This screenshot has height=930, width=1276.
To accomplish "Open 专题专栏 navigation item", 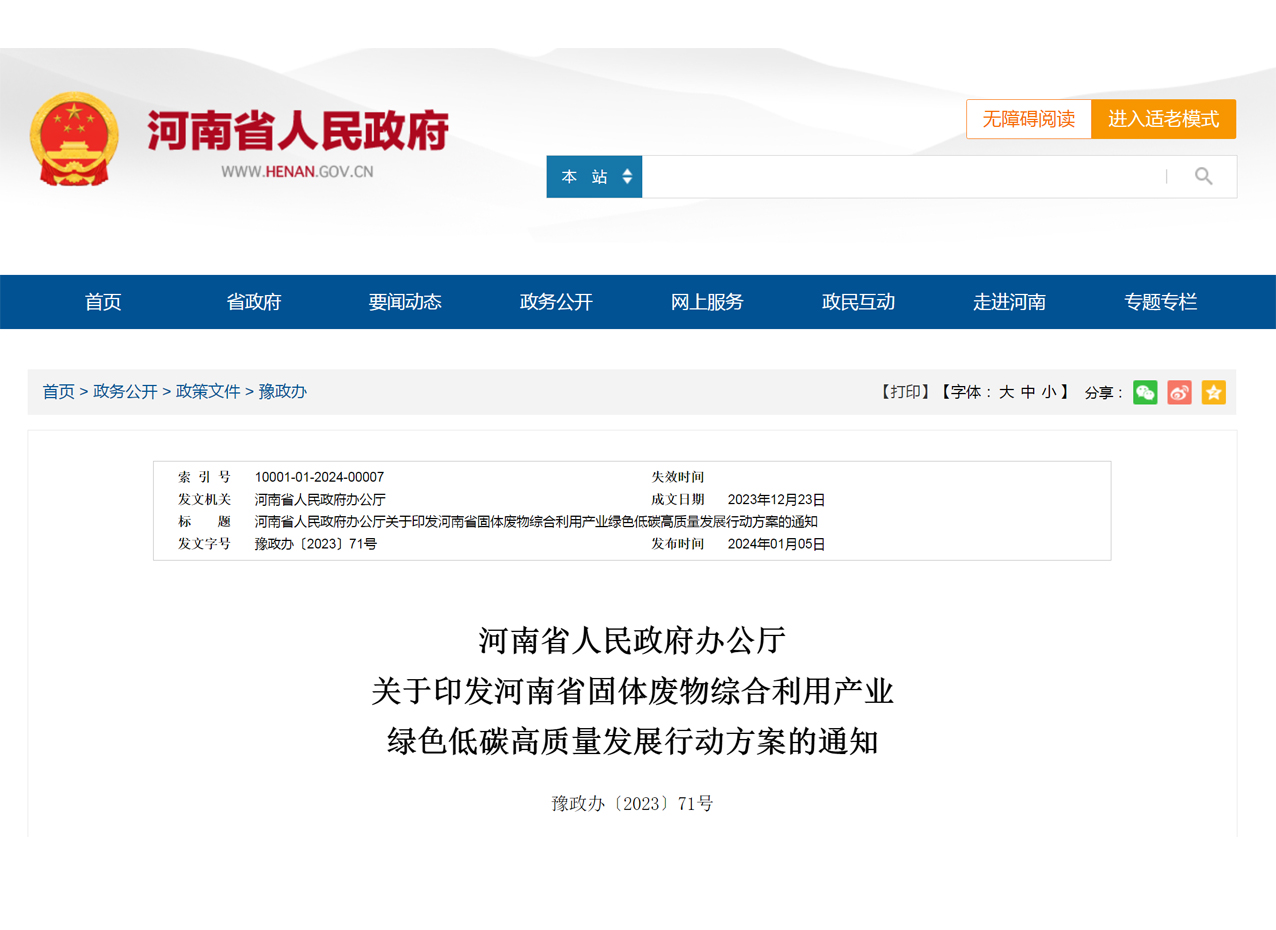I will [x=1160, y=302].
